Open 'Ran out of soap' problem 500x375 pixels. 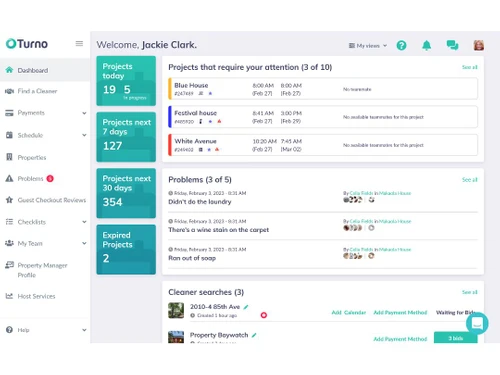[192, 258]
